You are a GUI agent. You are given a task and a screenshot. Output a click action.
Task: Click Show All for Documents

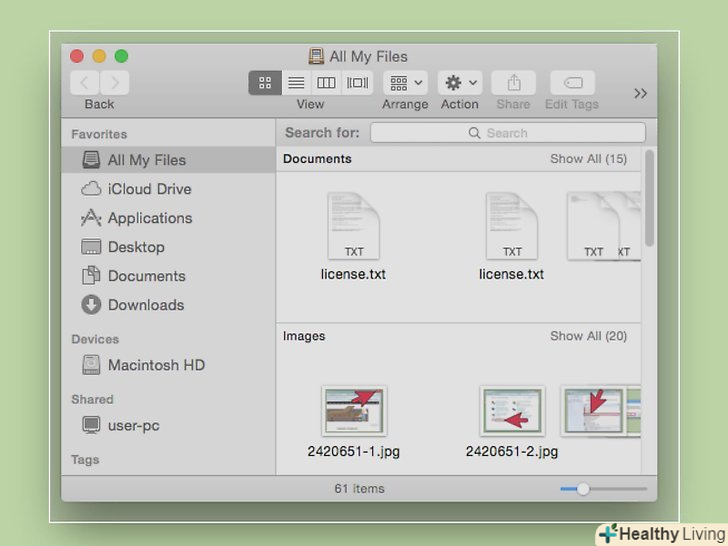click(588, 159)
